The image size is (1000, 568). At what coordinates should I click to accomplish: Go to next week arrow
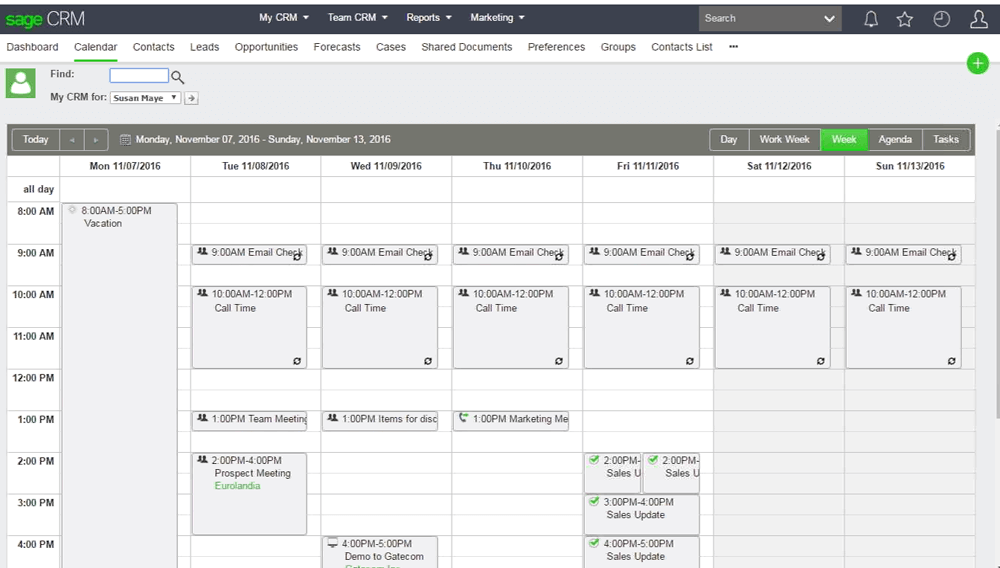[x=96, y=140]
